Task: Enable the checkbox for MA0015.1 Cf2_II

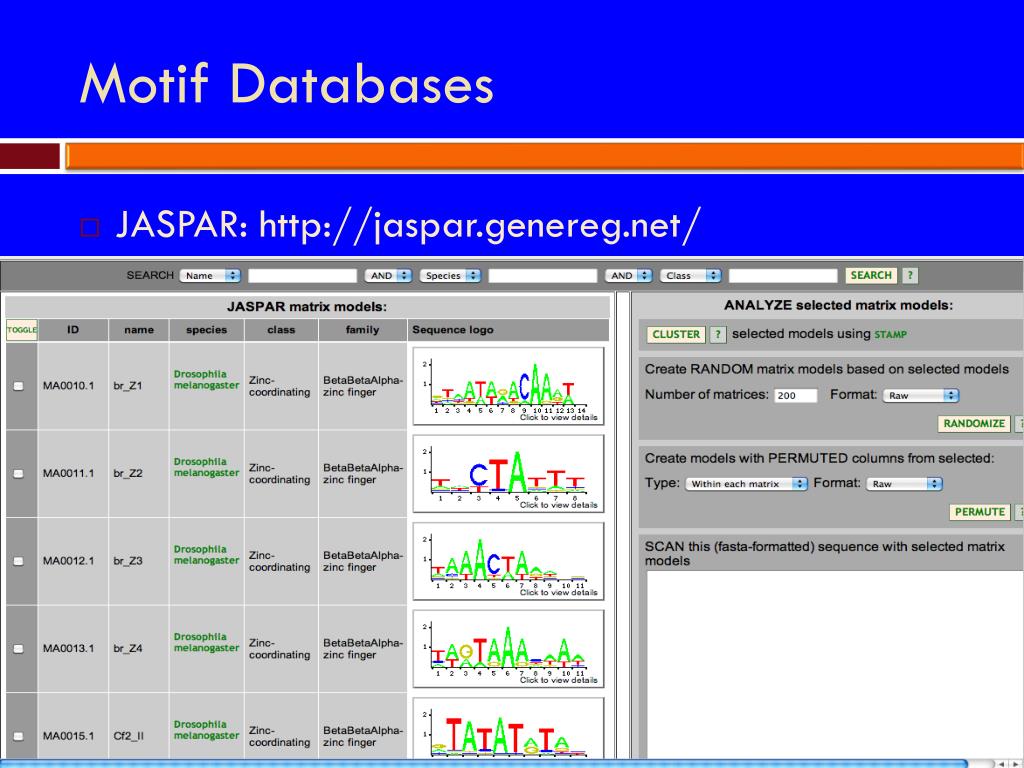Action: click(x=19, y=736)
